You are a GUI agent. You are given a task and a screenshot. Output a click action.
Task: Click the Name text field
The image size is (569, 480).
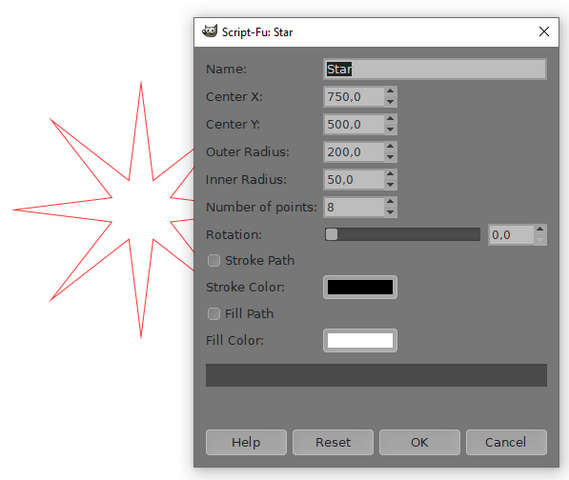pyautogui.click(x=434, y=69)
